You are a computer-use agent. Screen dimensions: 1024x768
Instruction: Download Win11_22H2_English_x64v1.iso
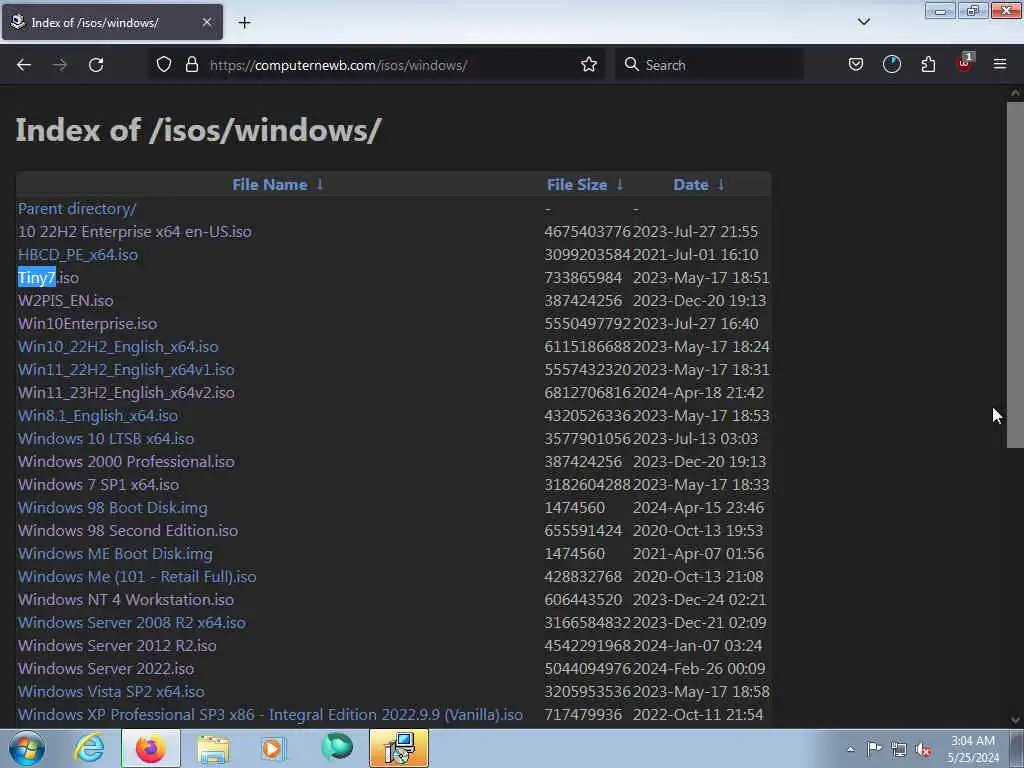126,370
